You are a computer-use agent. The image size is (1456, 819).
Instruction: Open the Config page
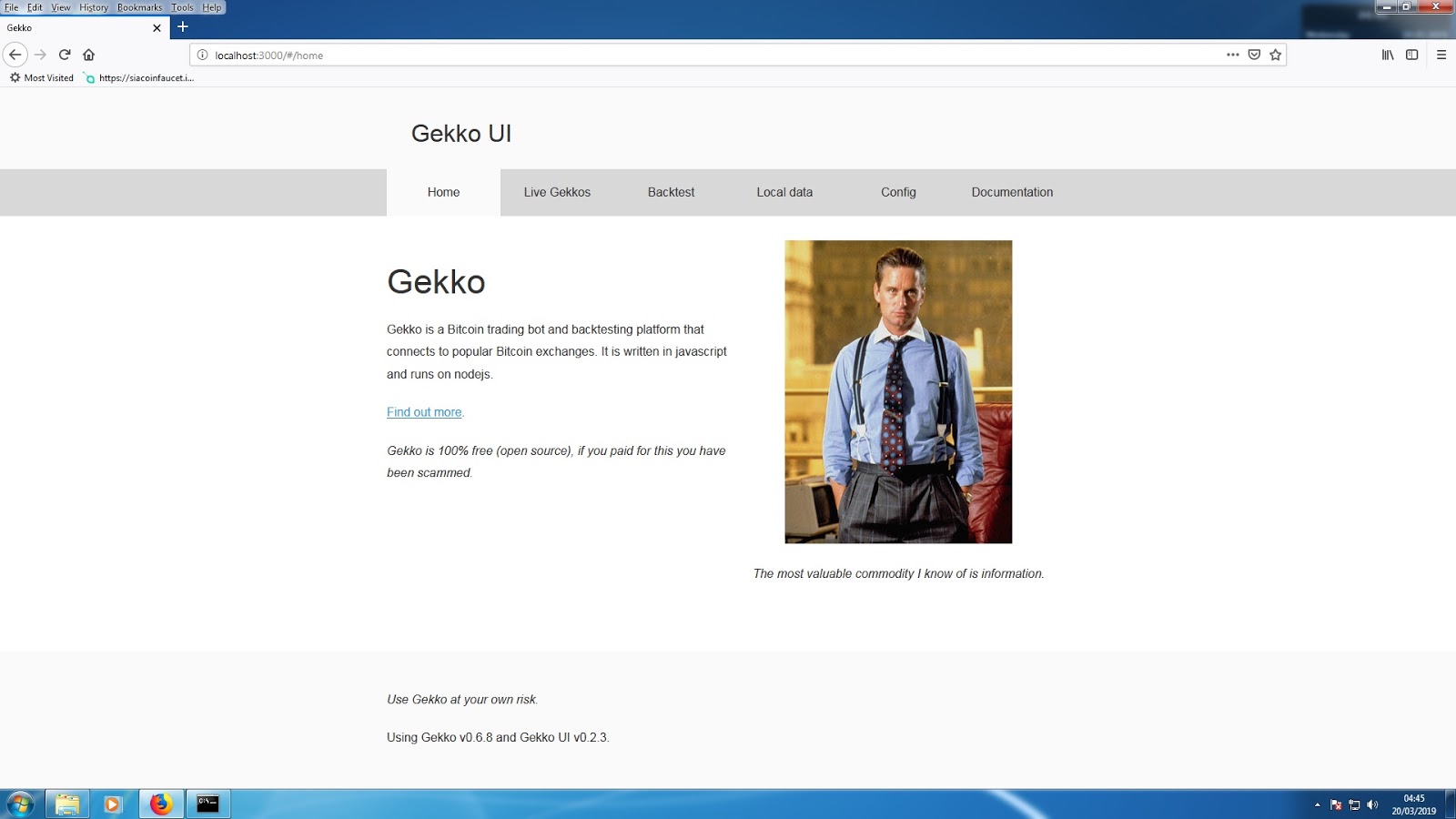point(898,192)
